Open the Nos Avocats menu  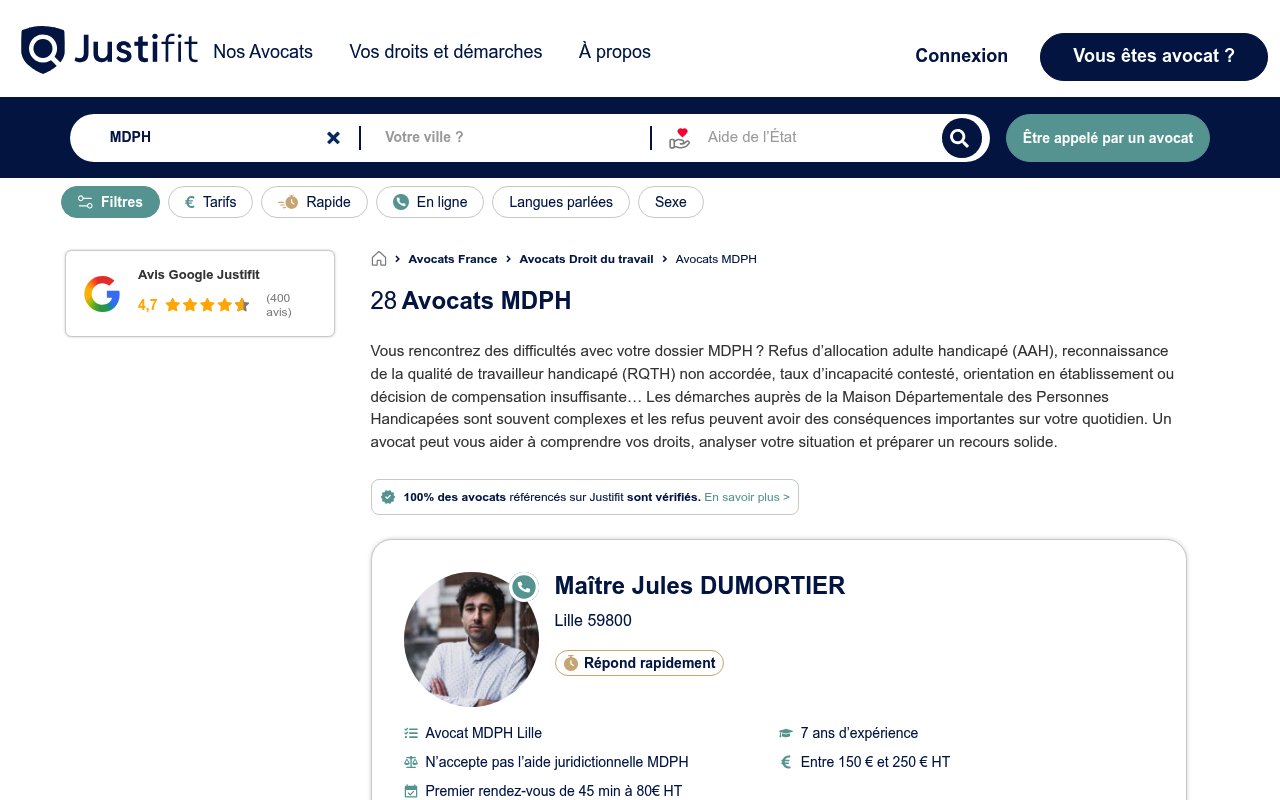pos(263,52)
